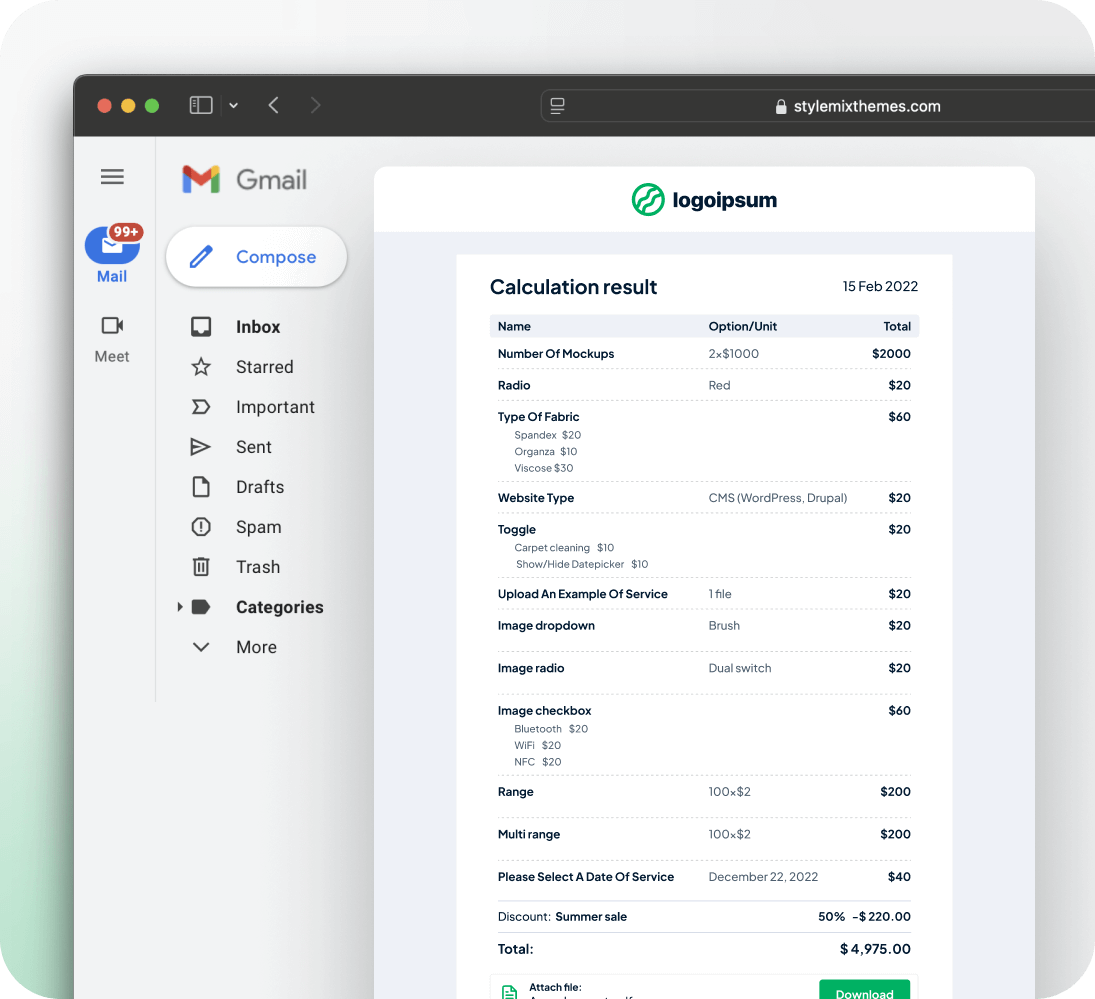
Task: Open Gmail main menu hamburger icon
Action: (112, 177)
